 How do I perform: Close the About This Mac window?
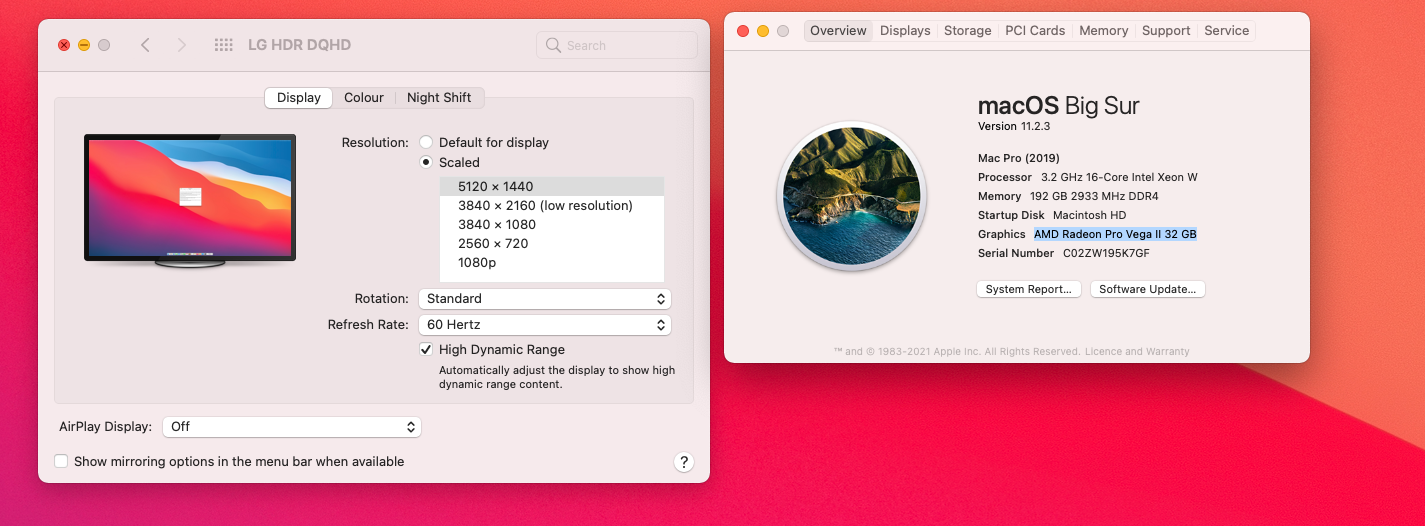point(743,31)
